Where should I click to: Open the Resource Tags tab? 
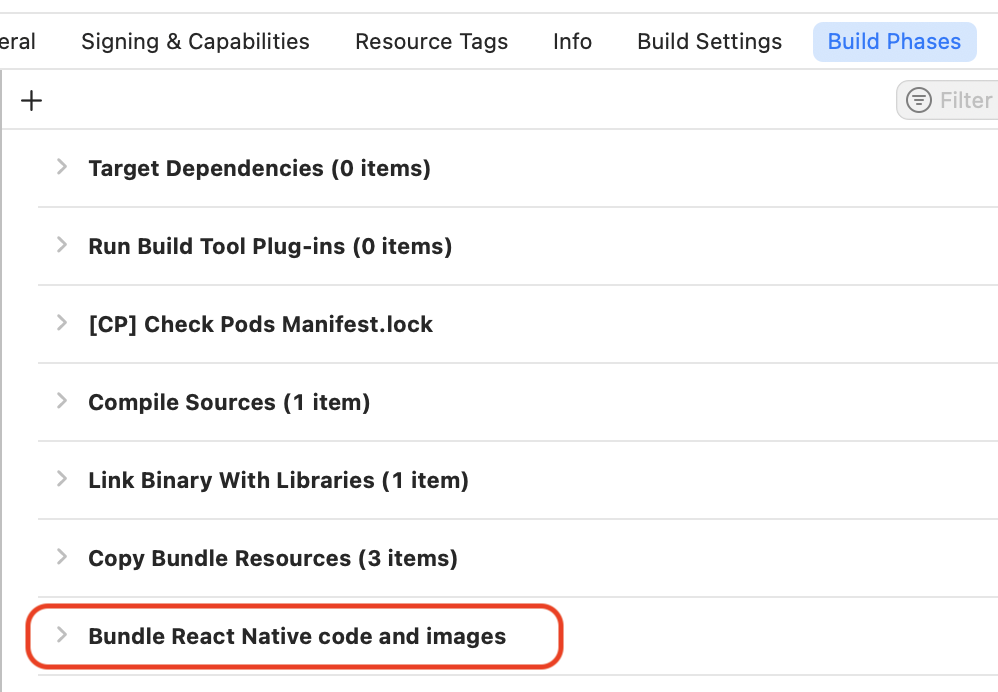point(431,41)
